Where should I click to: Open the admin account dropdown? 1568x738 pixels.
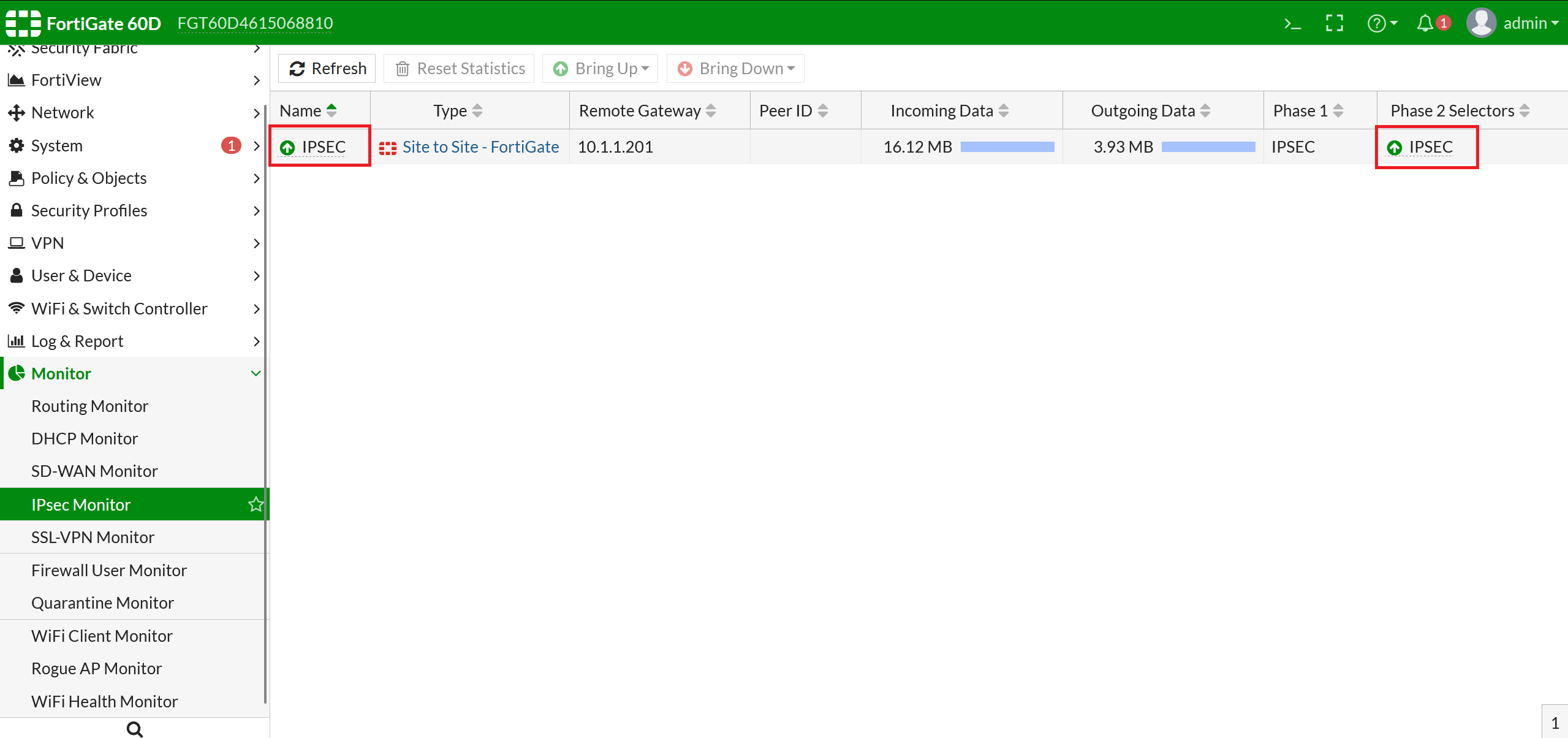1530,23
